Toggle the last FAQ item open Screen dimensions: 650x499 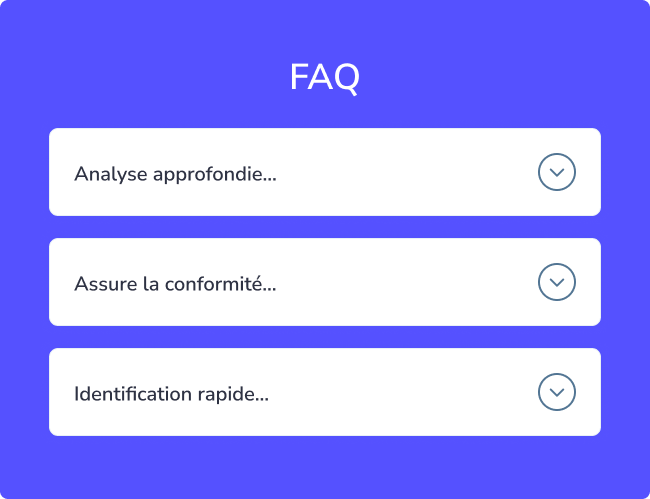(x=557, y=392)
